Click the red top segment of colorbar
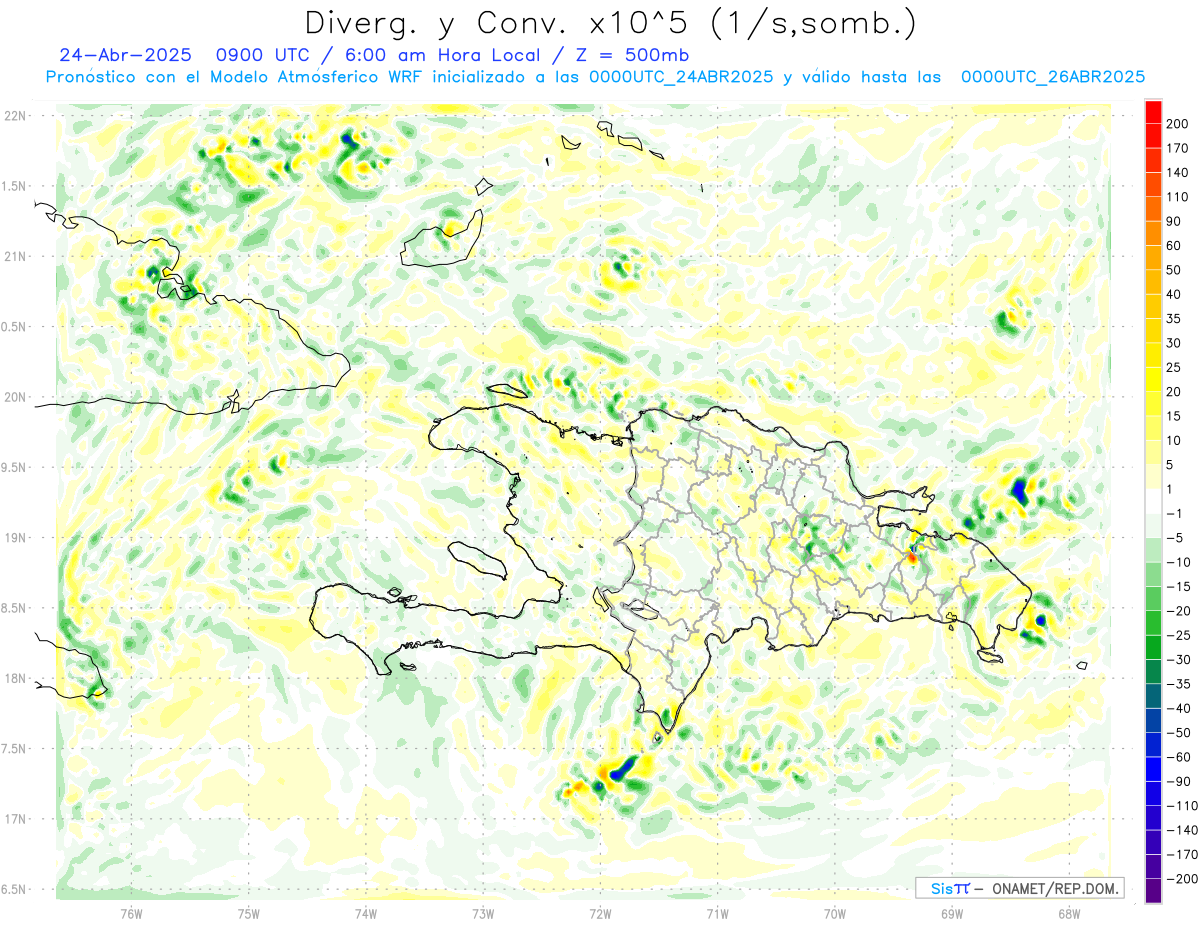This screenshot has height=927, width=1200. (x=1153, y=111)
